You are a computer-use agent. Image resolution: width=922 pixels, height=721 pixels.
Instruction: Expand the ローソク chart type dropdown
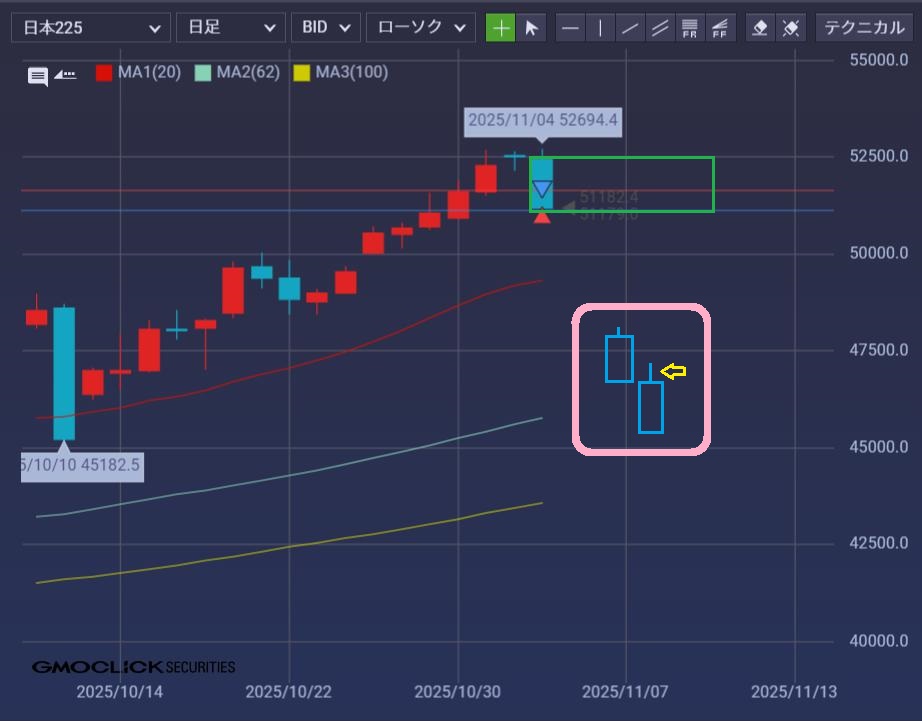click(x=419, y=27)
